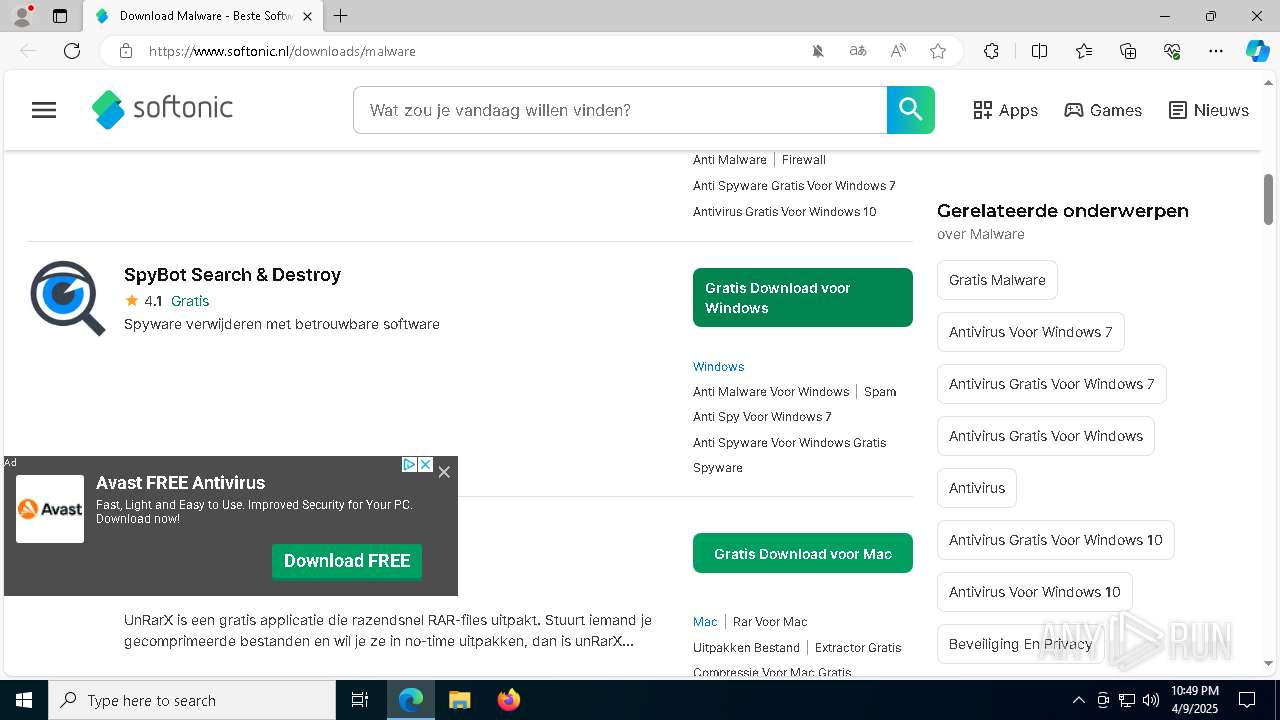
Task: Open the Nieuws section
Action: click(x=1209, y=110)
